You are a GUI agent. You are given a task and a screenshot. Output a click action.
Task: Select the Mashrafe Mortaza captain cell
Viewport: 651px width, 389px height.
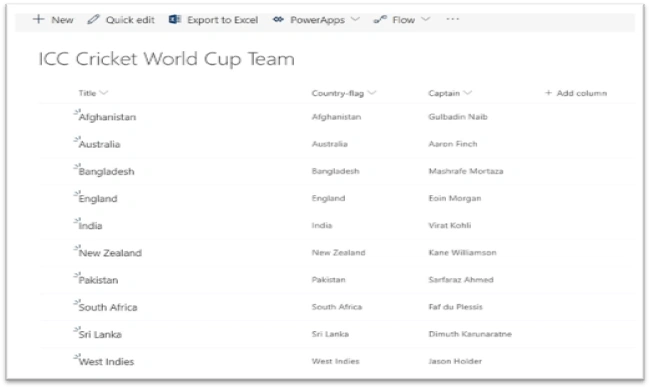[x=466, y=171]
